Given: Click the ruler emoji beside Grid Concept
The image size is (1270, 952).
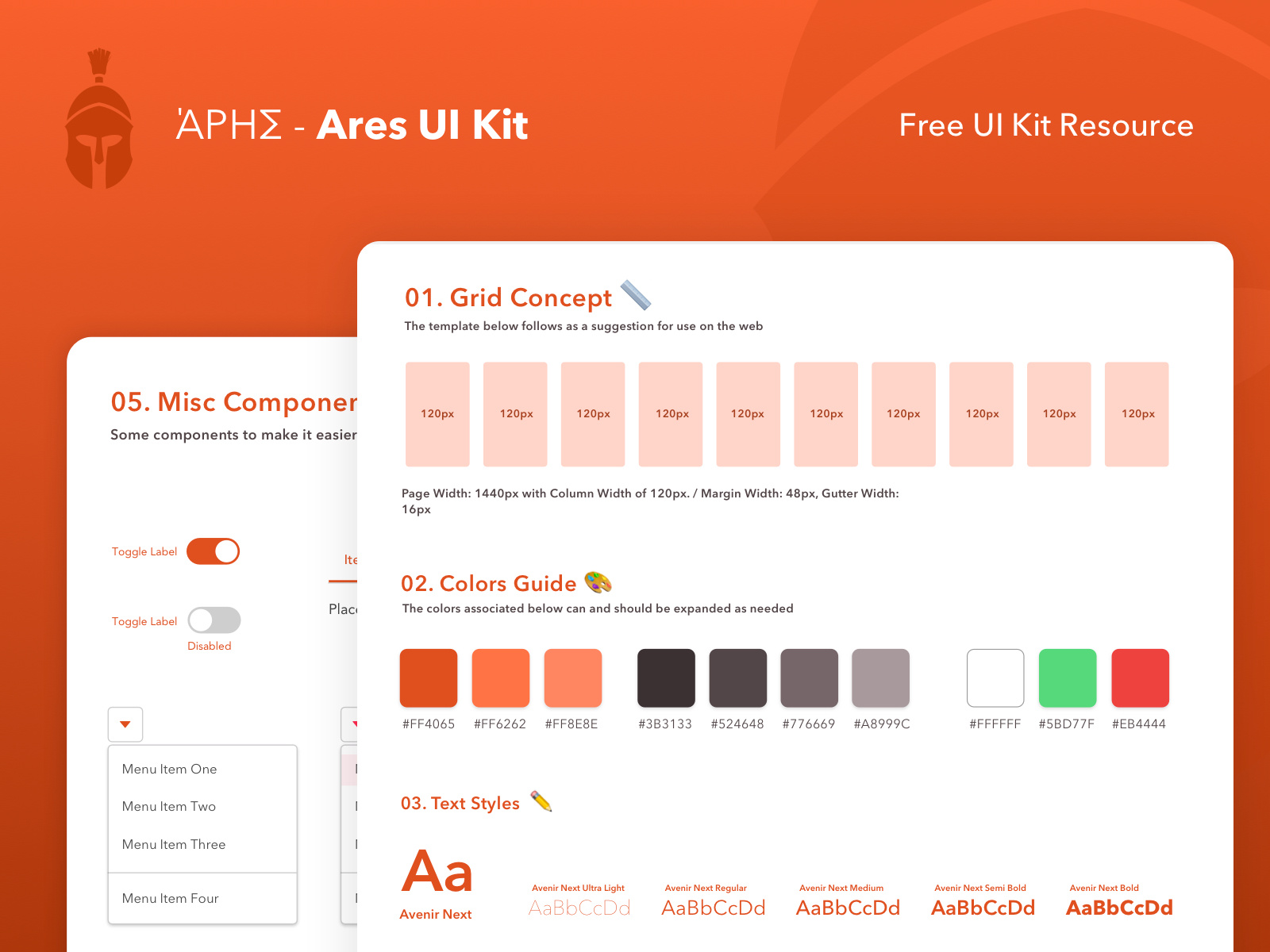Looking at the screenshot, I should click(x=636, y=295).
